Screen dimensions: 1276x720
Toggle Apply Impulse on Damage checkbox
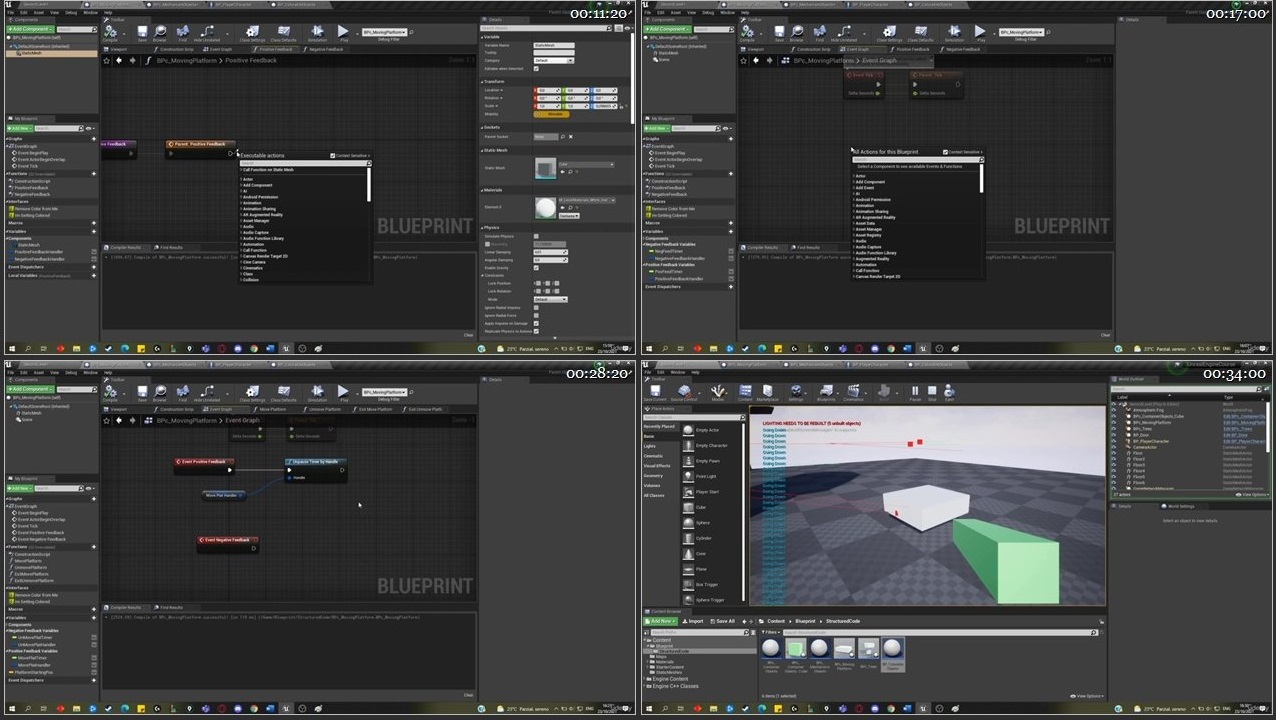tap(536, 323)
